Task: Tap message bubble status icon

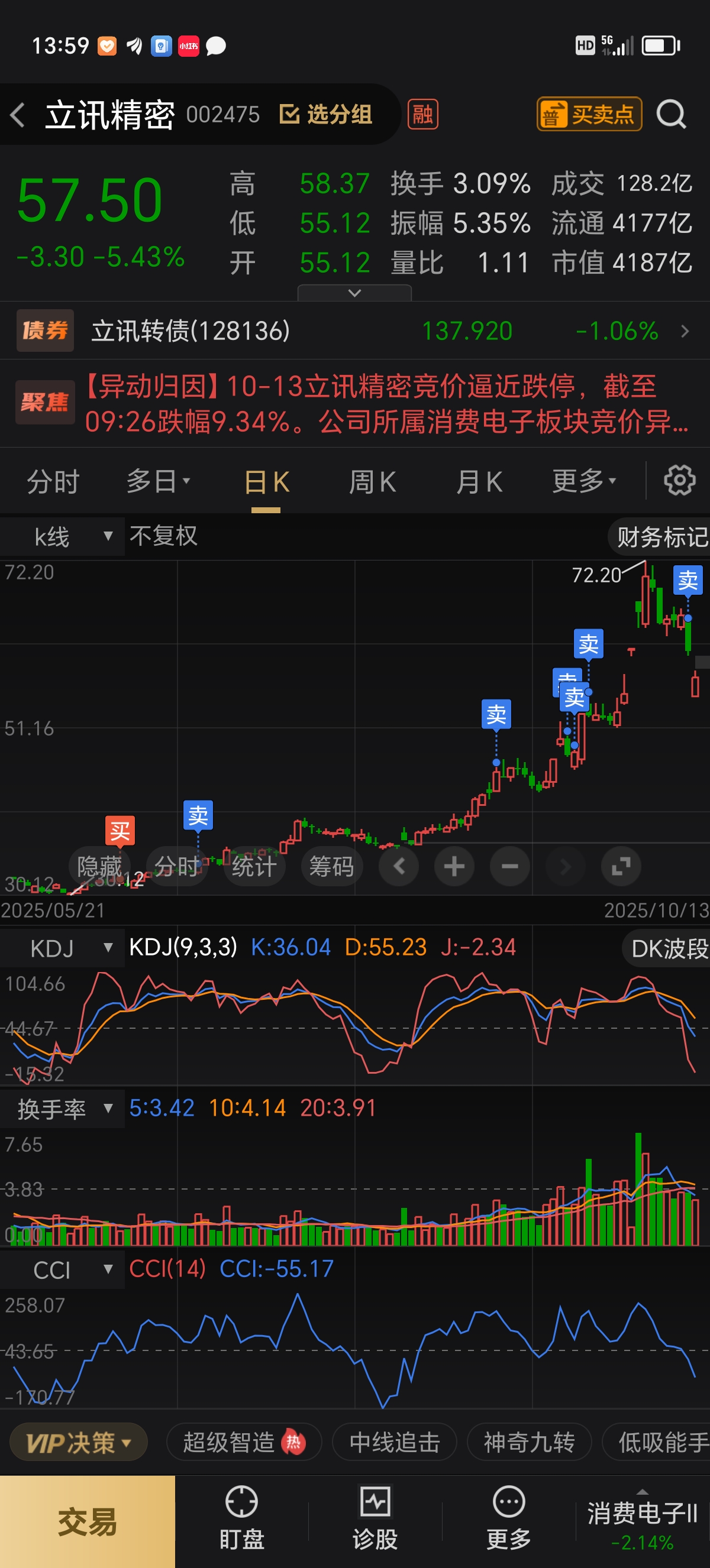Action: 215,46
